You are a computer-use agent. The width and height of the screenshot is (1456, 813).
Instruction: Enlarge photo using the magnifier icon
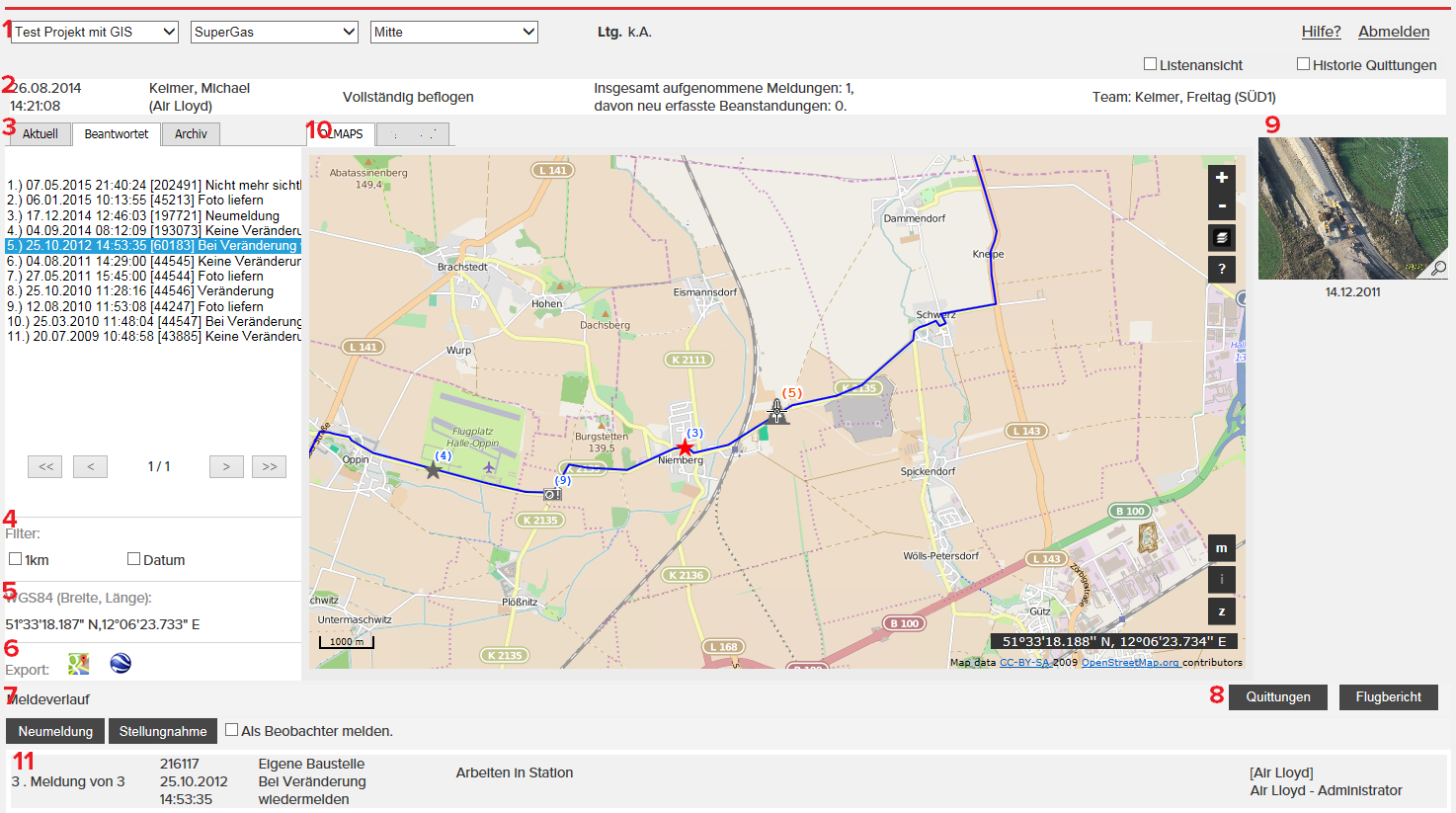(1438, 268)
